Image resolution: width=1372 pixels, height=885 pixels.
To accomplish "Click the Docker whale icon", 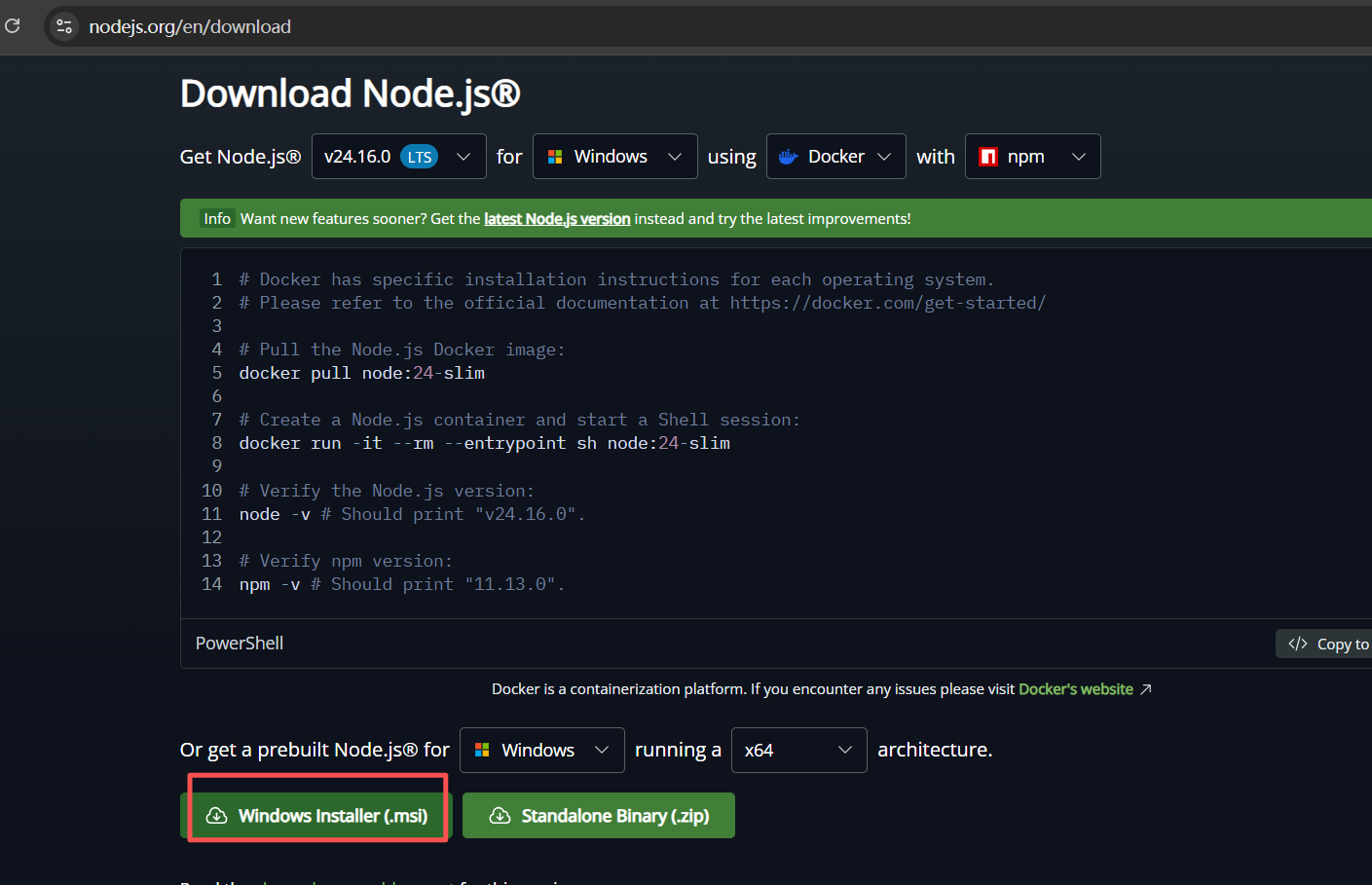I will point(789,157).
